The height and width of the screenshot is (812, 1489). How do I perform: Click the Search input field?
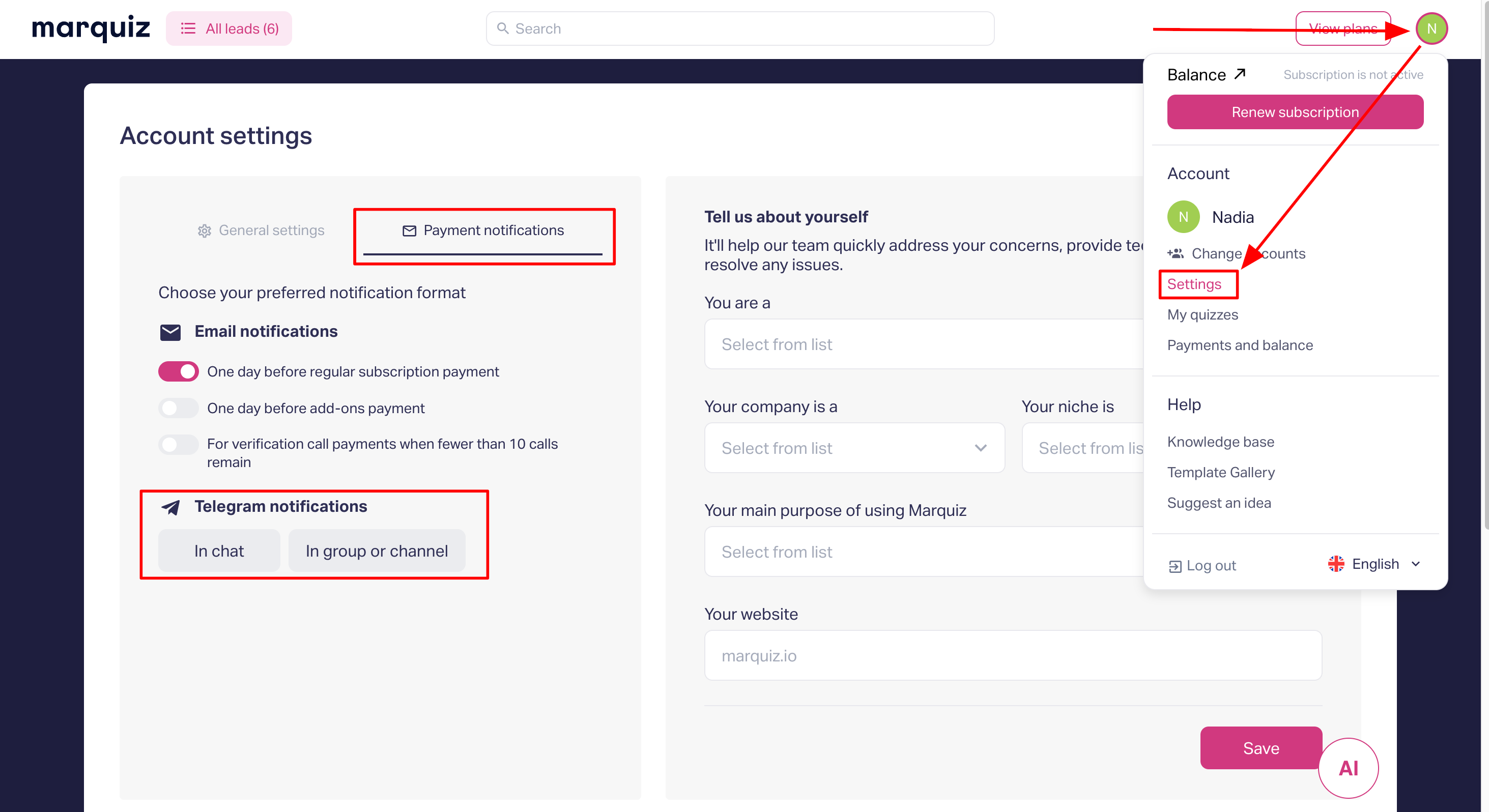(x=740, y=28)
